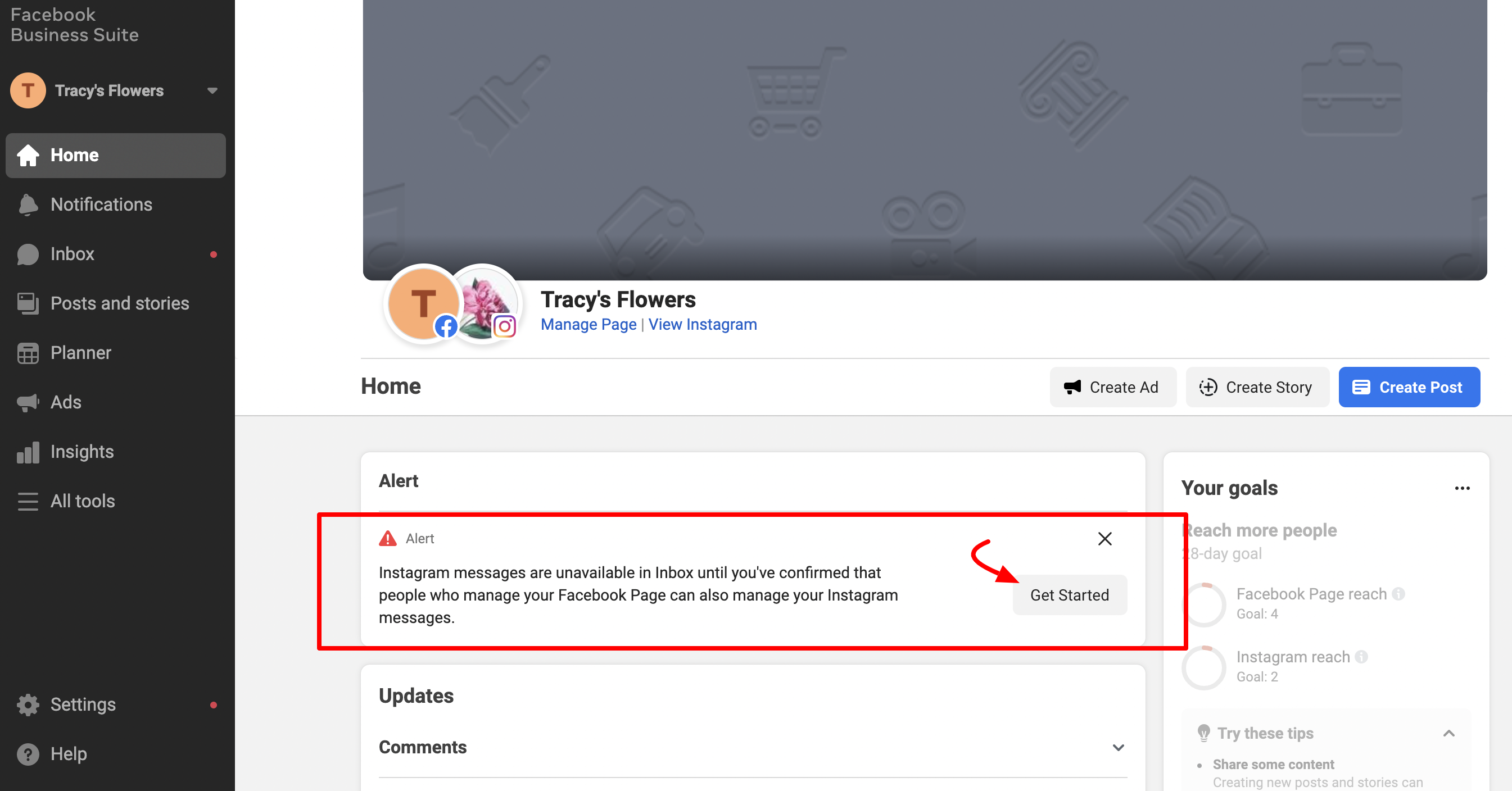Open the Planner calendar icon
This screenshot has width=1512, height=791.
coord(28,353)
